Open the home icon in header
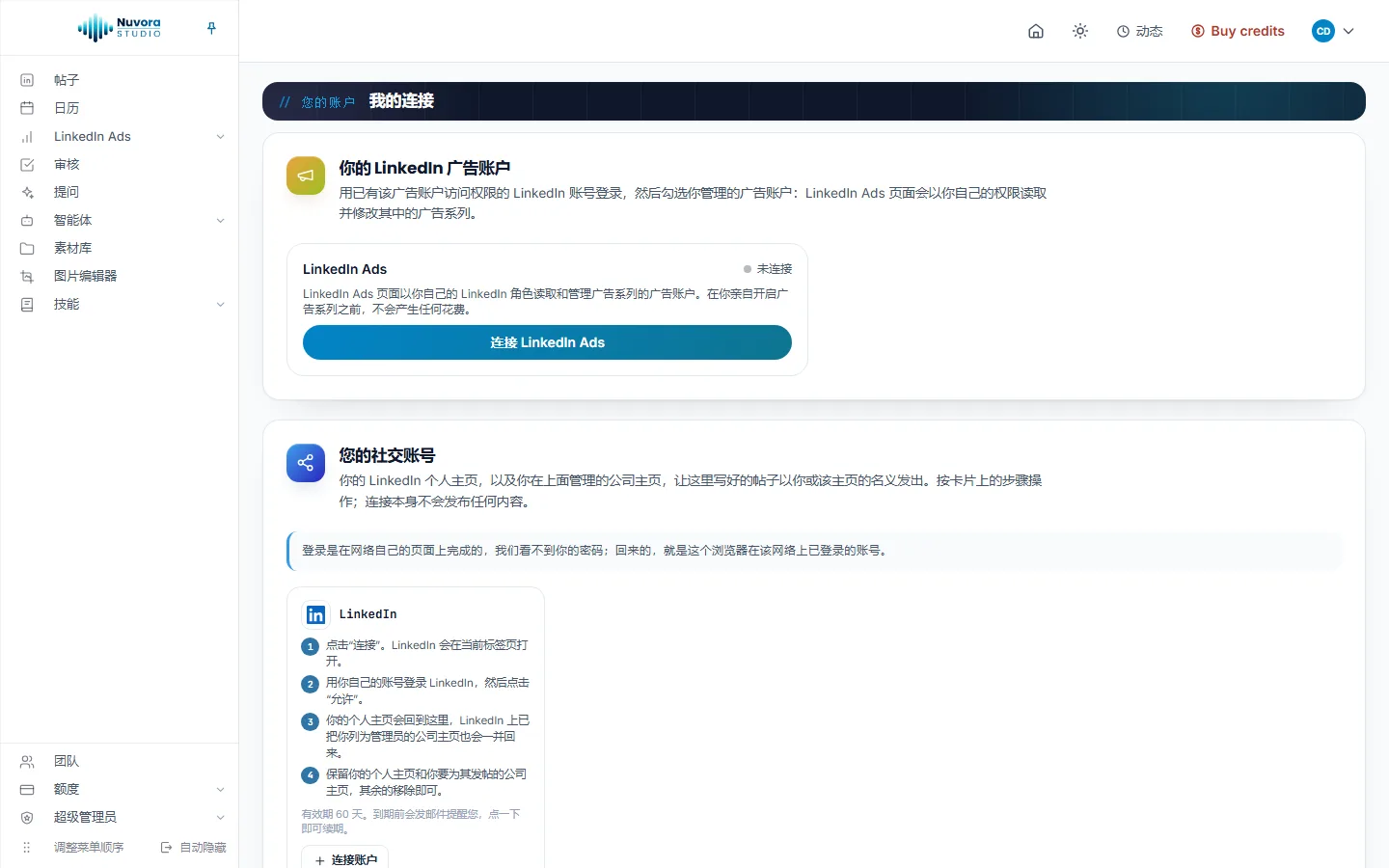The height and width of the screenshot is (868, 1389). 1036,31
